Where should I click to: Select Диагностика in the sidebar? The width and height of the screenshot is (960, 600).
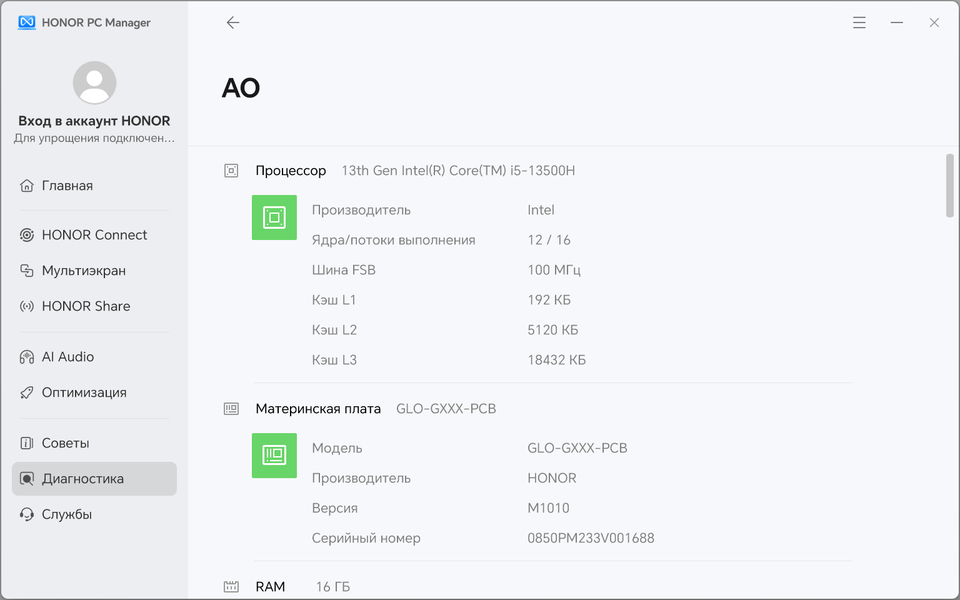coord(83,479)
